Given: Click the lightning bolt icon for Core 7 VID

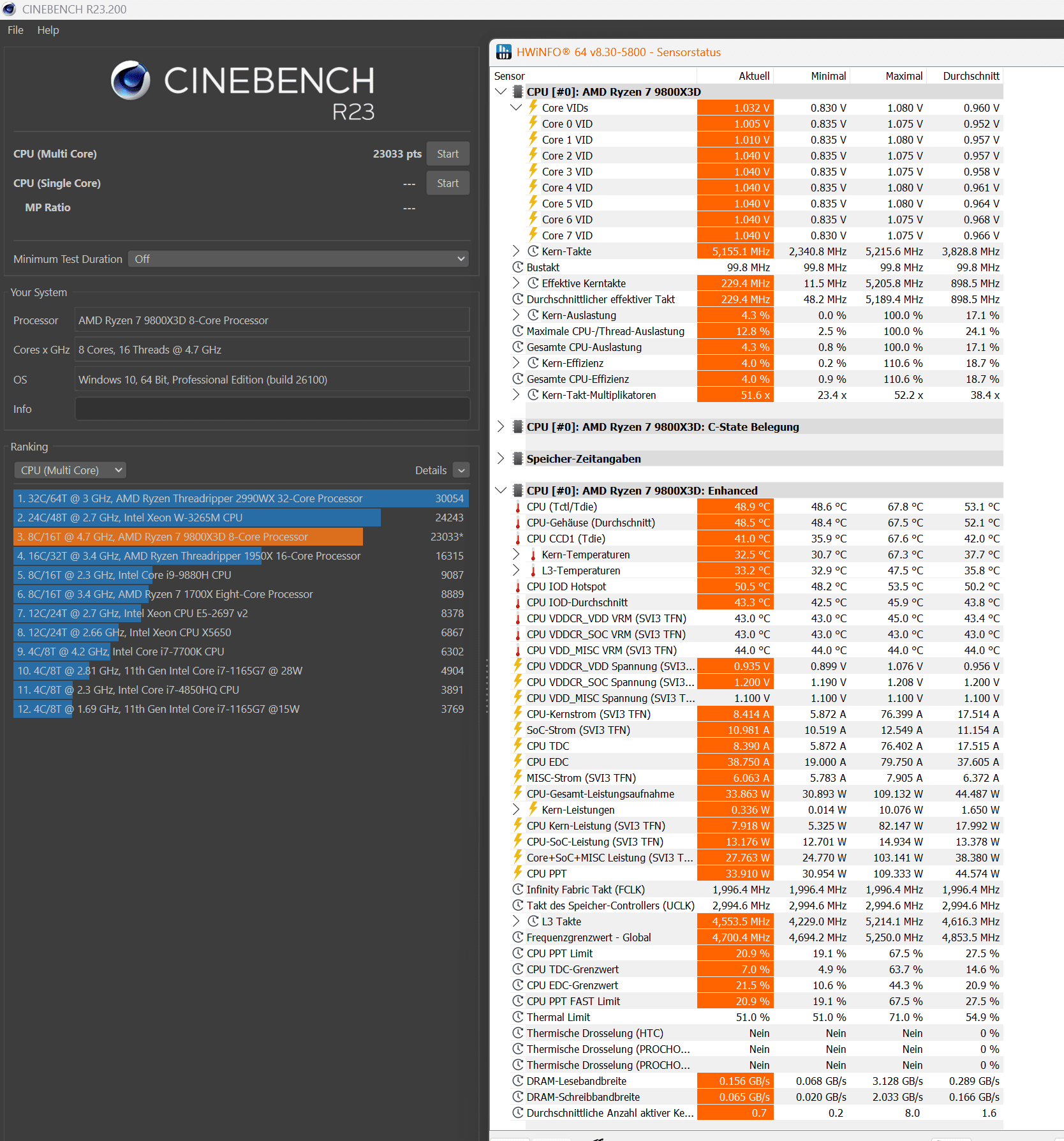Looking at the screenshot, I should (533, 235).
